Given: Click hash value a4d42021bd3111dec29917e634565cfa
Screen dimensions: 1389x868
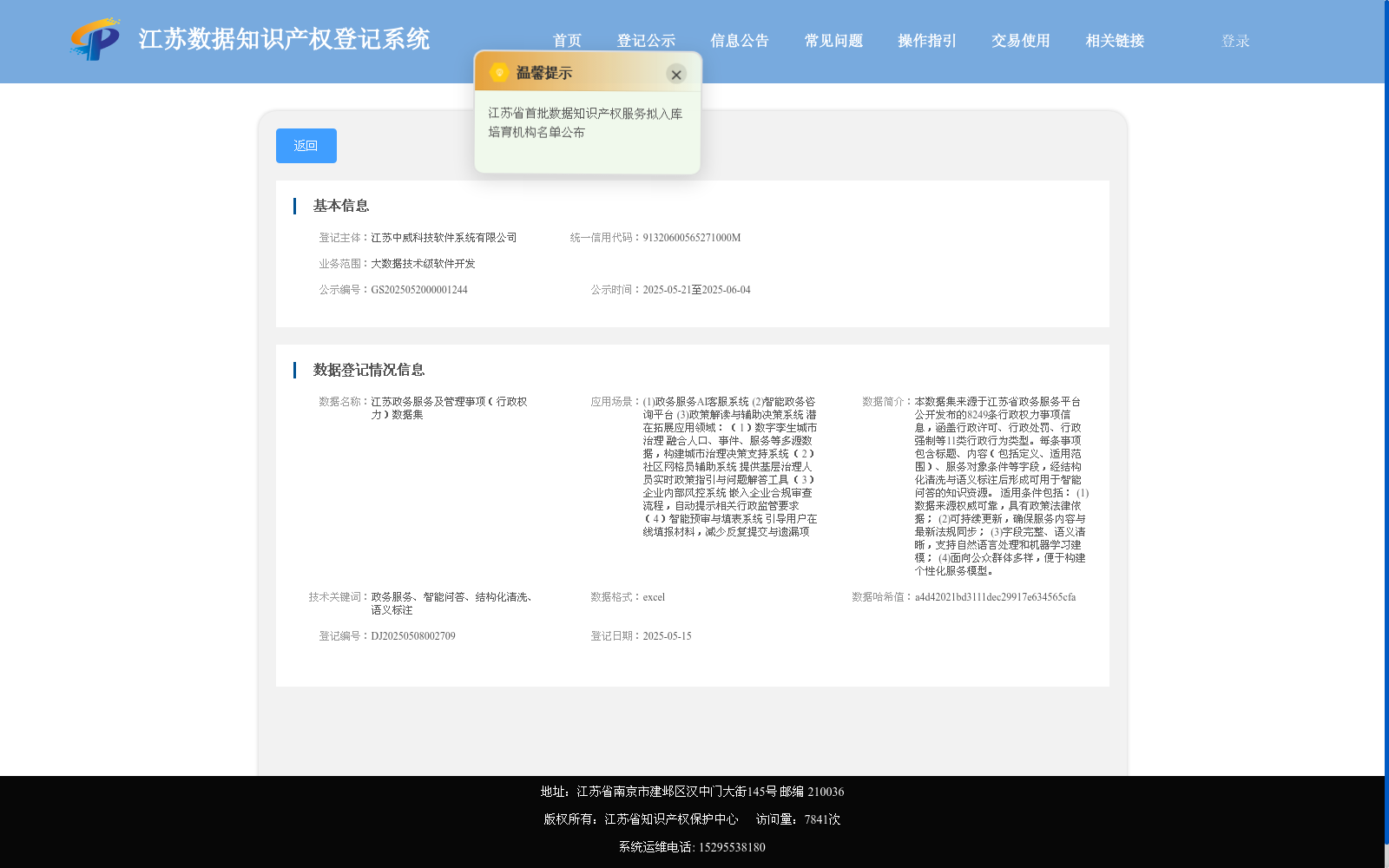Looking at the screenshot, I should tap(995, 597).
